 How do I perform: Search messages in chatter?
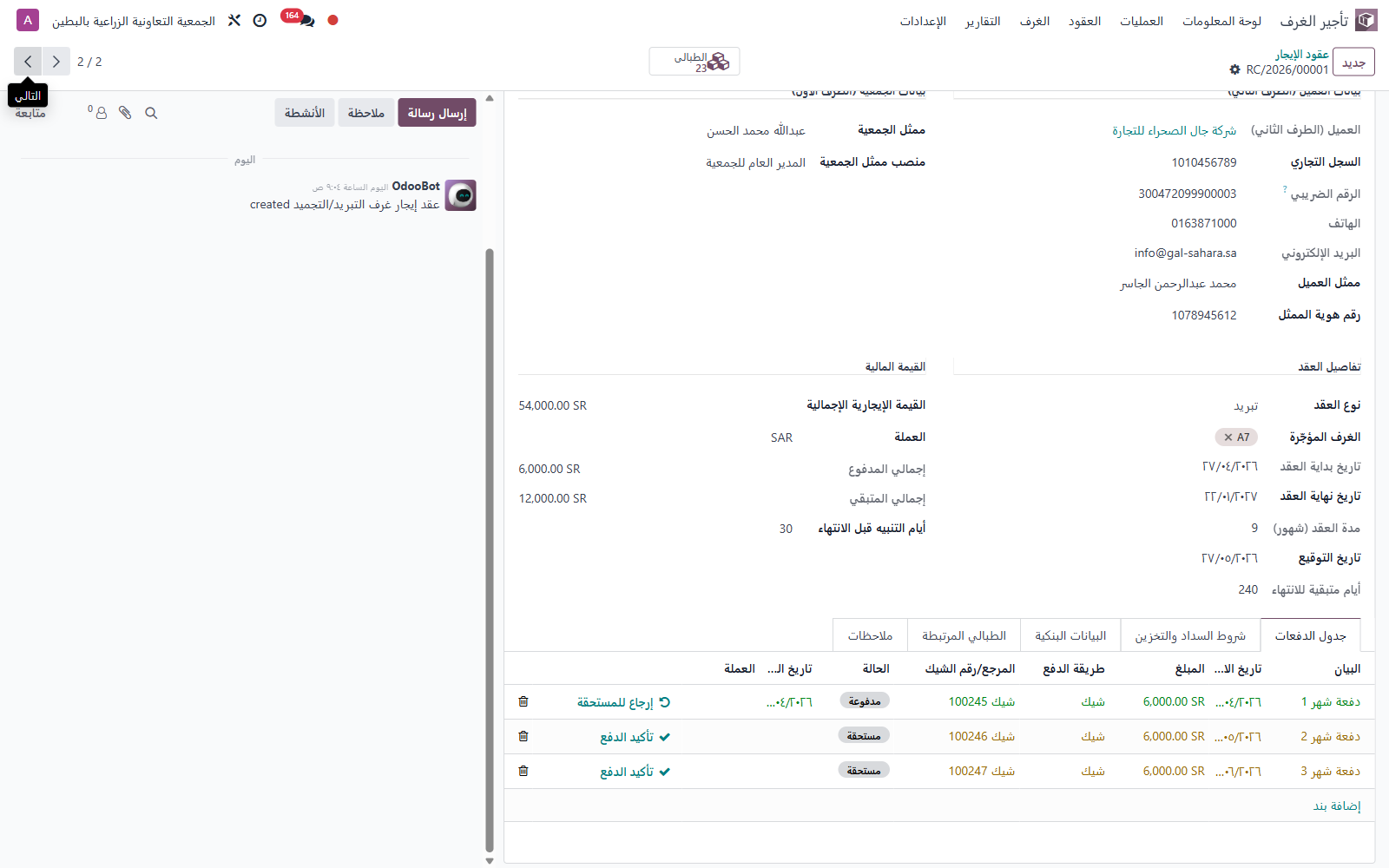(x=151, y=113)
